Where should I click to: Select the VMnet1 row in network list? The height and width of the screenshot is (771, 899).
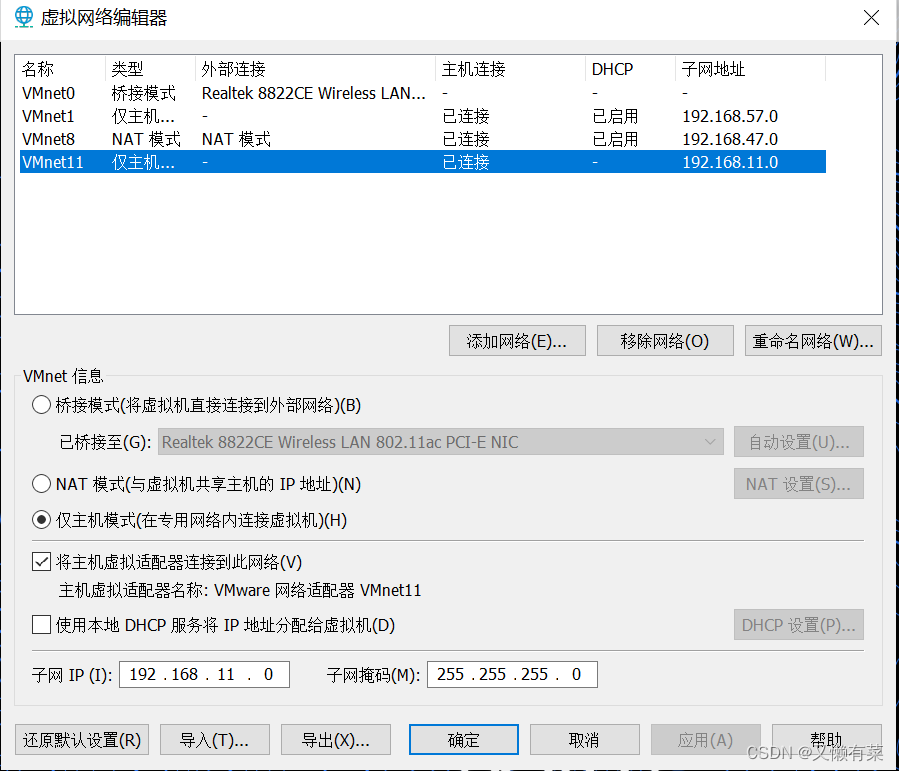pos(423,116)
